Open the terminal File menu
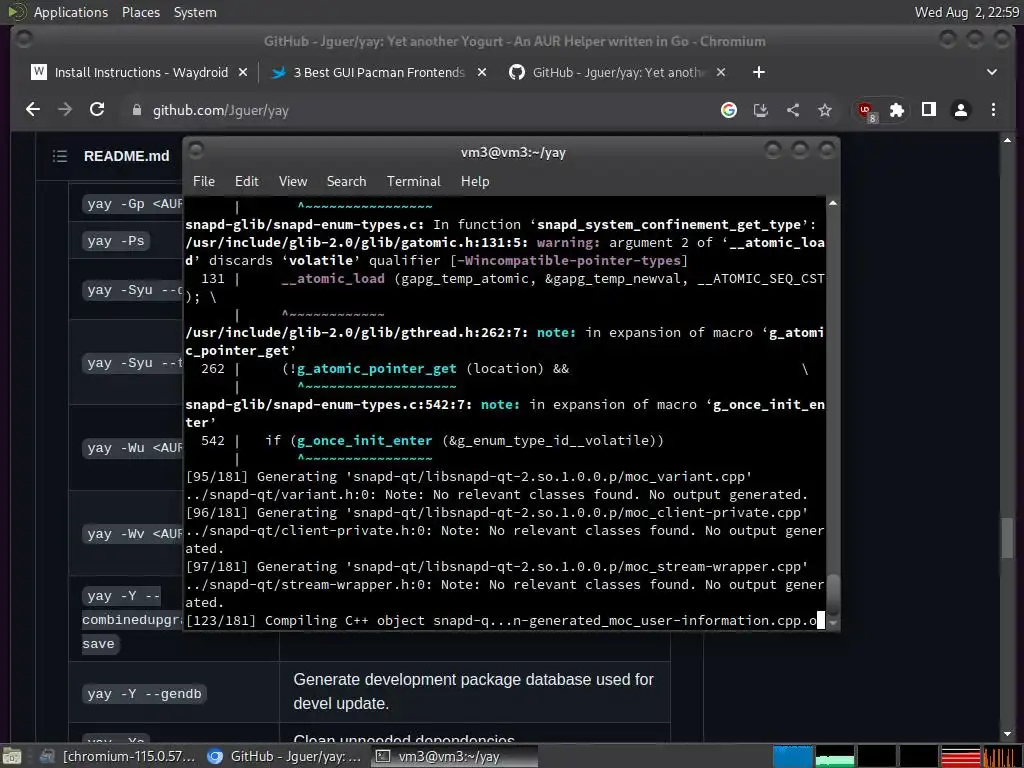This screenshot has height=768, width=1024. tap(203, 181)
